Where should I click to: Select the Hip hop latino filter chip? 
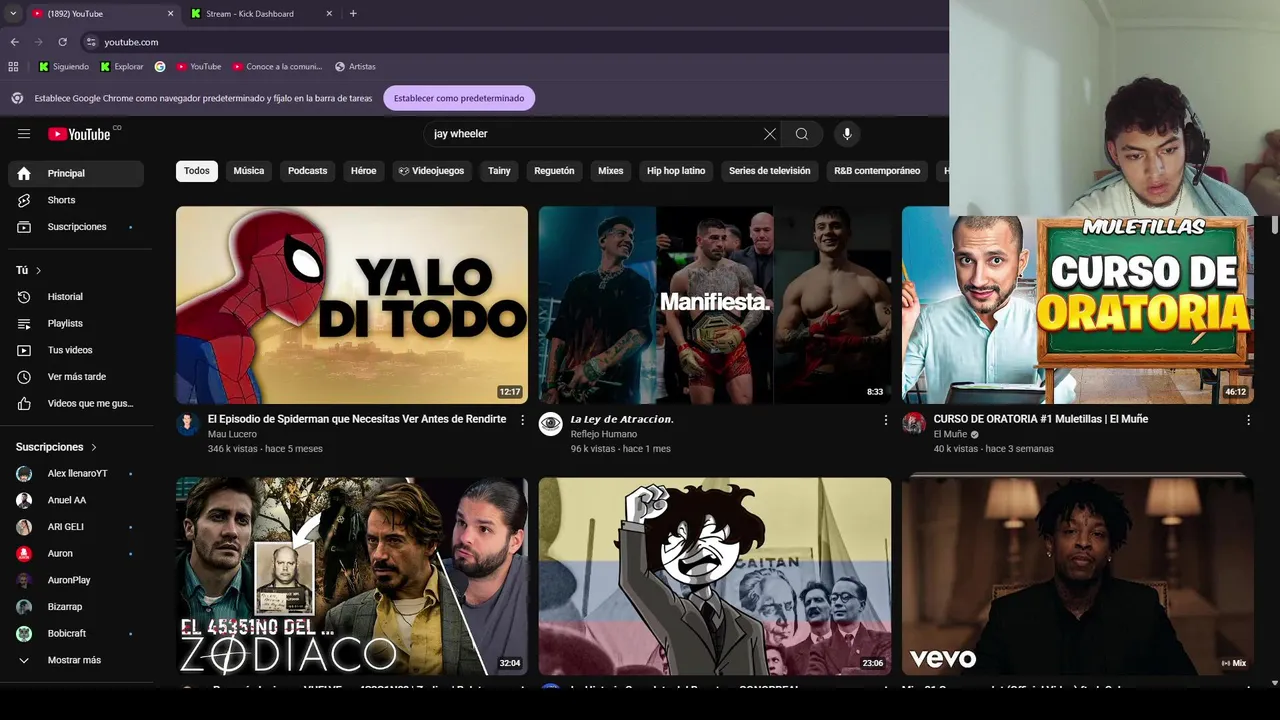tap(676, 171)
